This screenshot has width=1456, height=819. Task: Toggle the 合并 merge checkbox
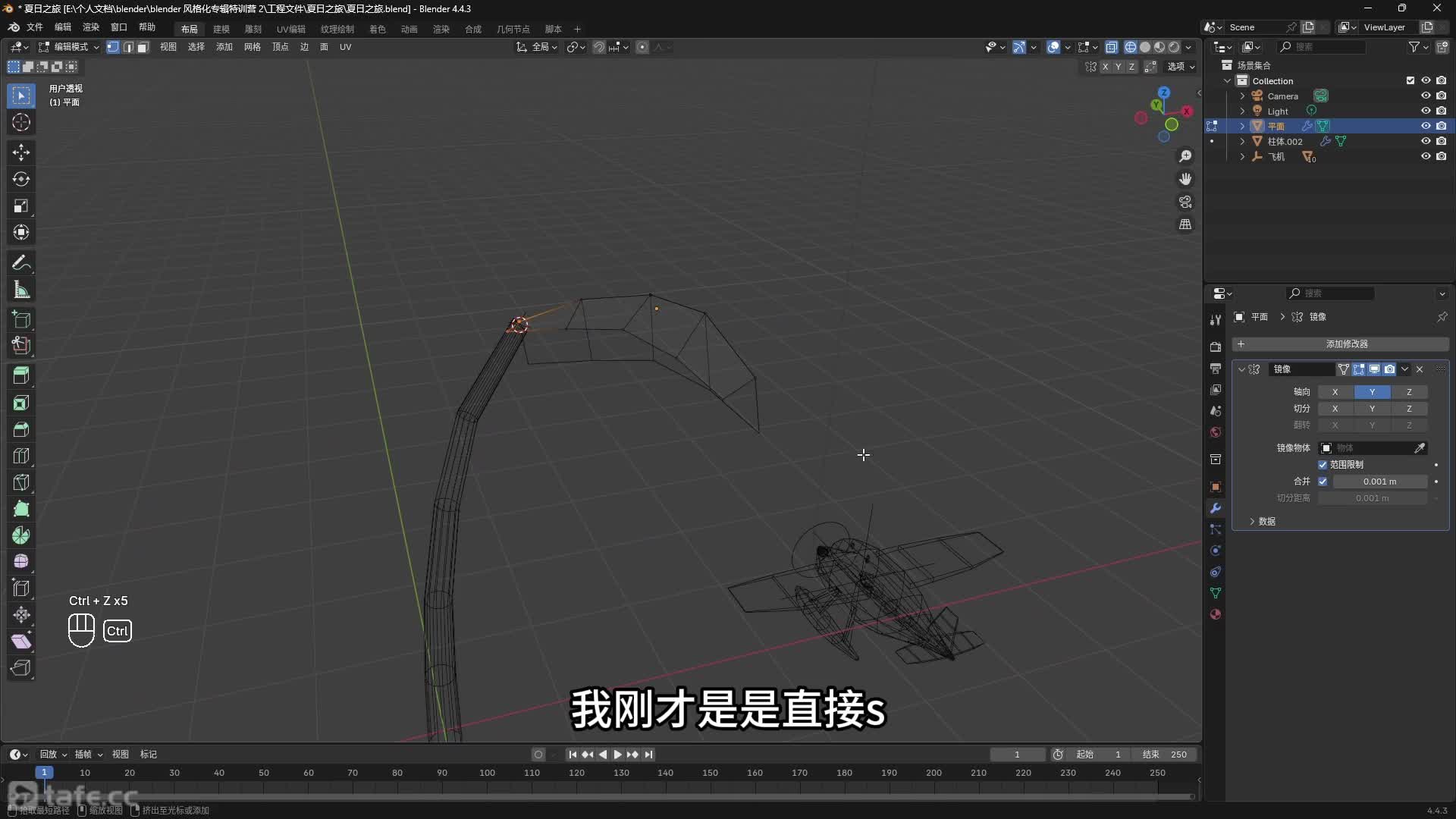pos(1323,482)
